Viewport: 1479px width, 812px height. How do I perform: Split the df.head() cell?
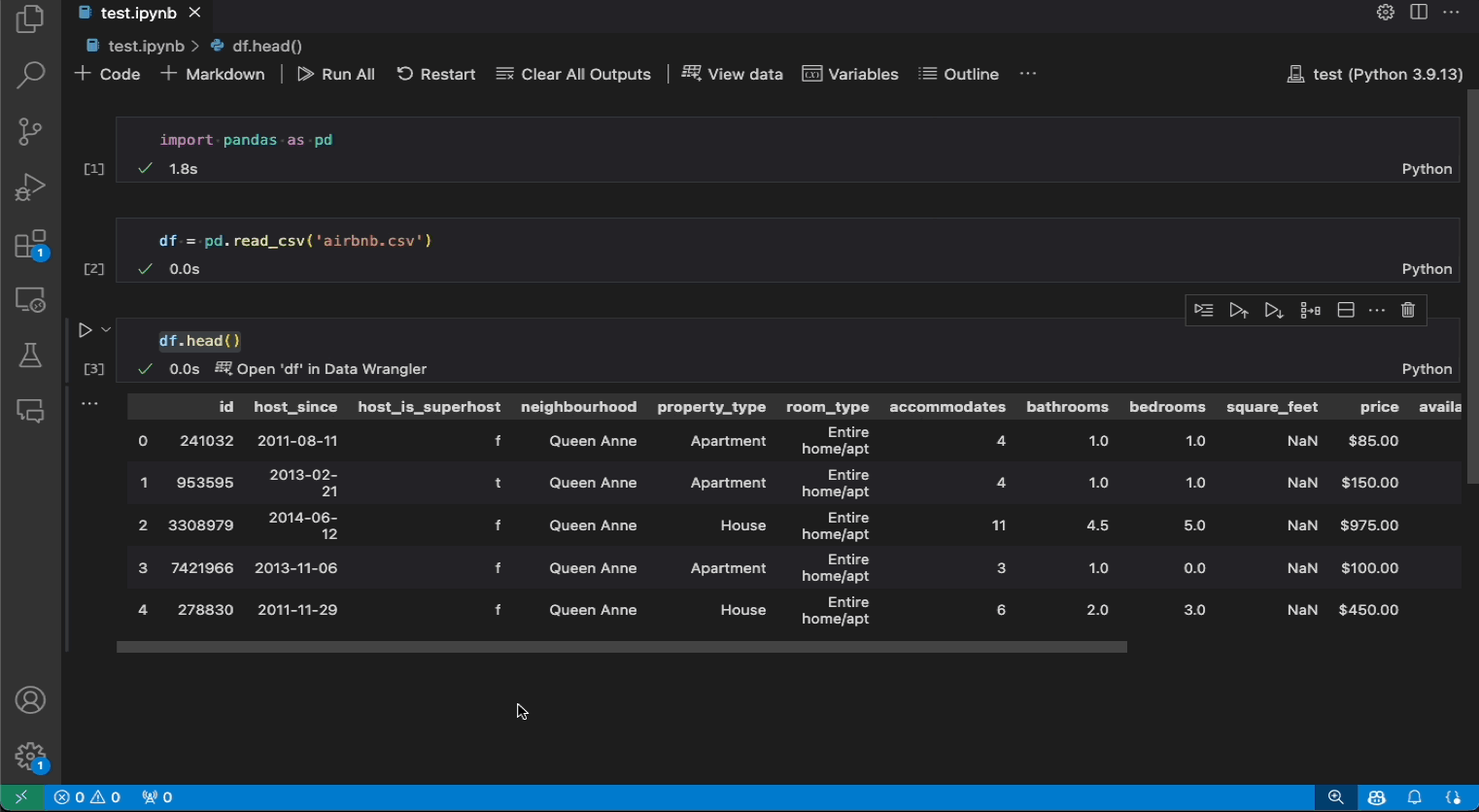click(x=1346, y=310)
